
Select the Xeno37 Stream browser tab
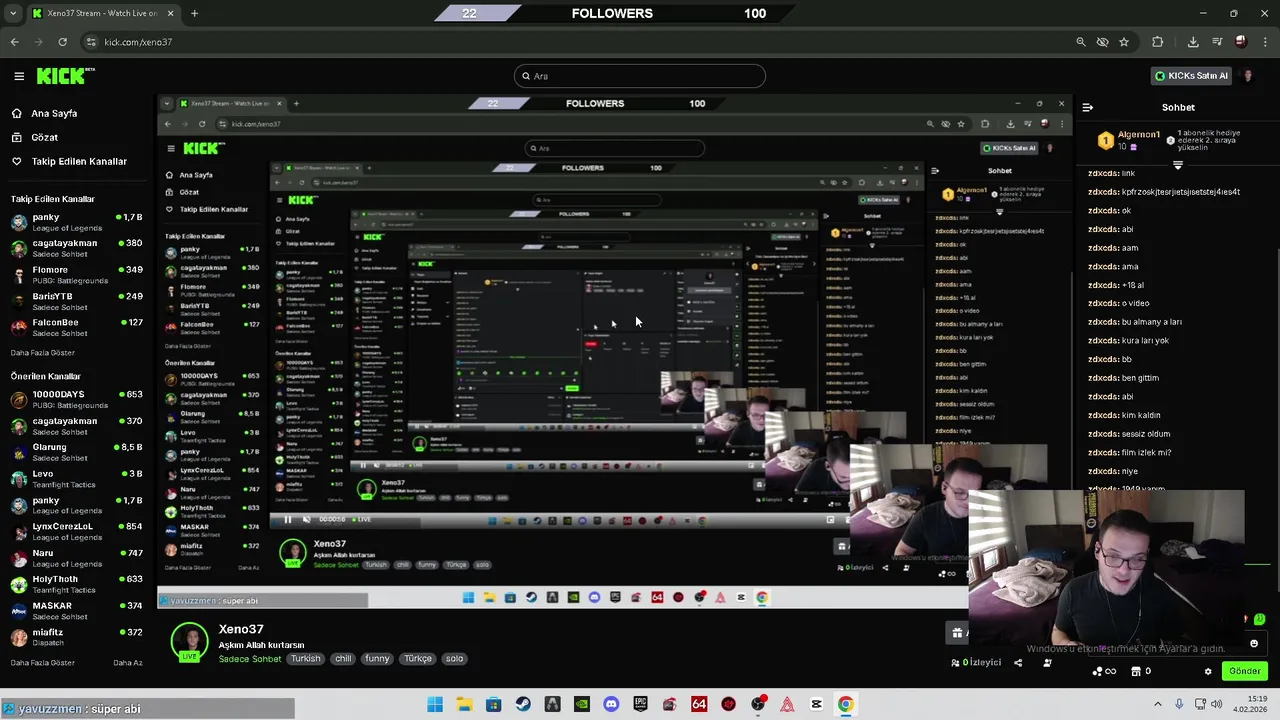tap(103, 13)
